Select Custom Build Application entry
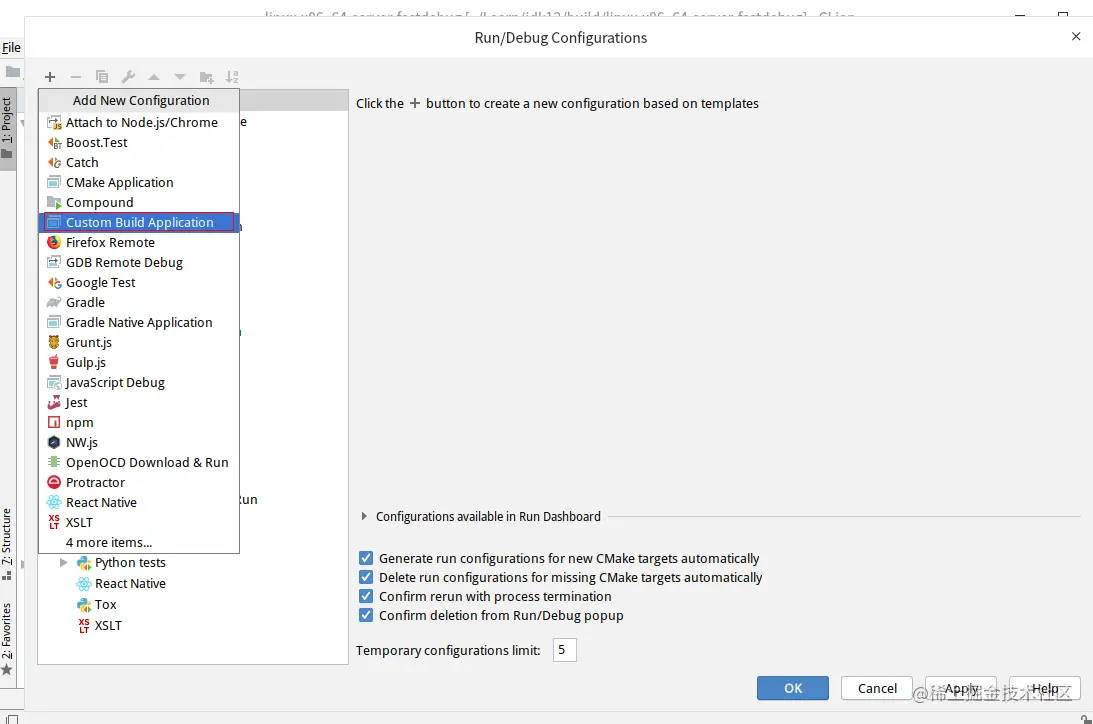Screen dimensions: 1093x724 pyautogui.click(x=139, y=222)
